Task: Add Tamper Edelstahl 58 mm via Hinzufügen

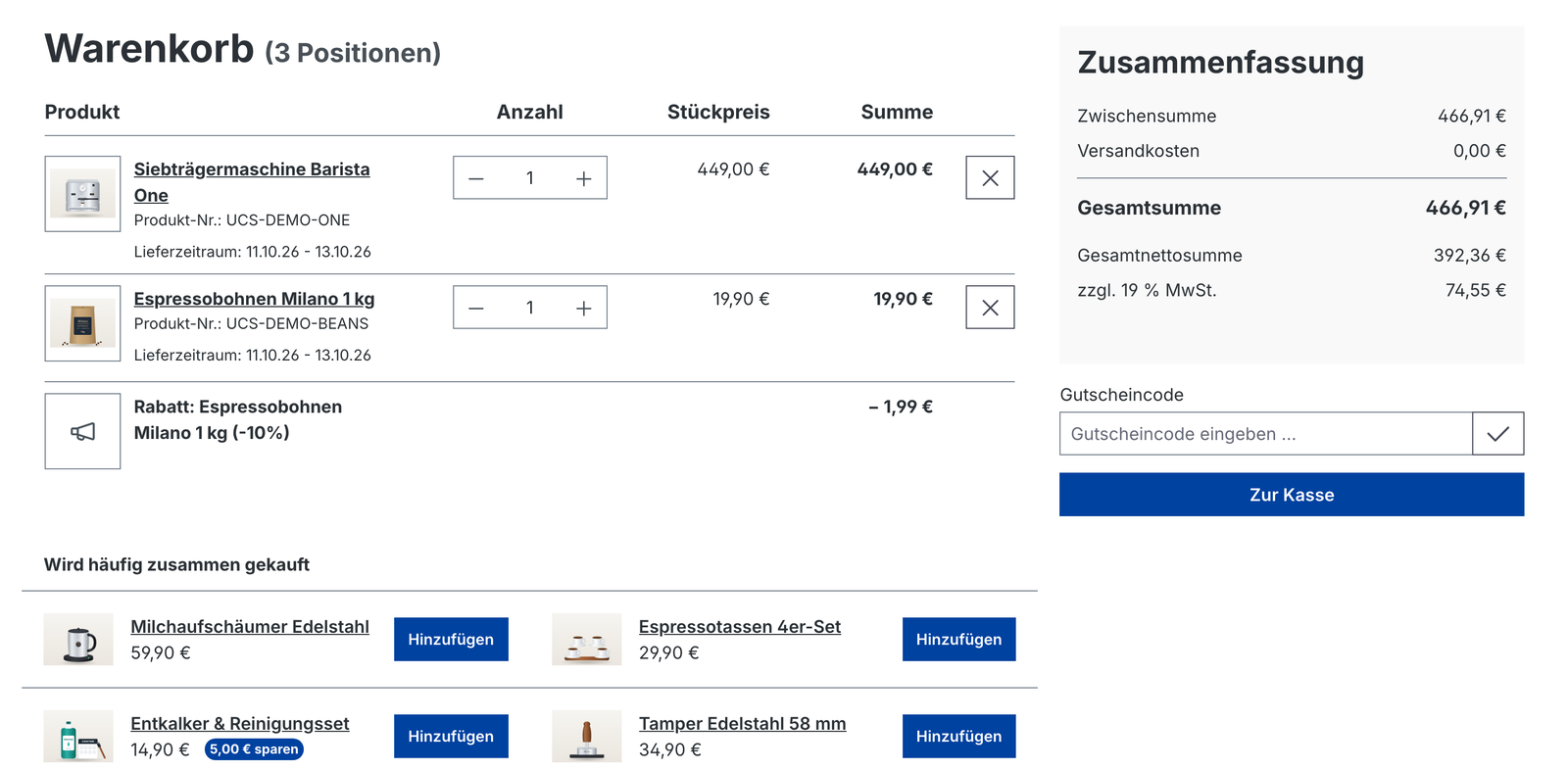Action: (958, 737)
